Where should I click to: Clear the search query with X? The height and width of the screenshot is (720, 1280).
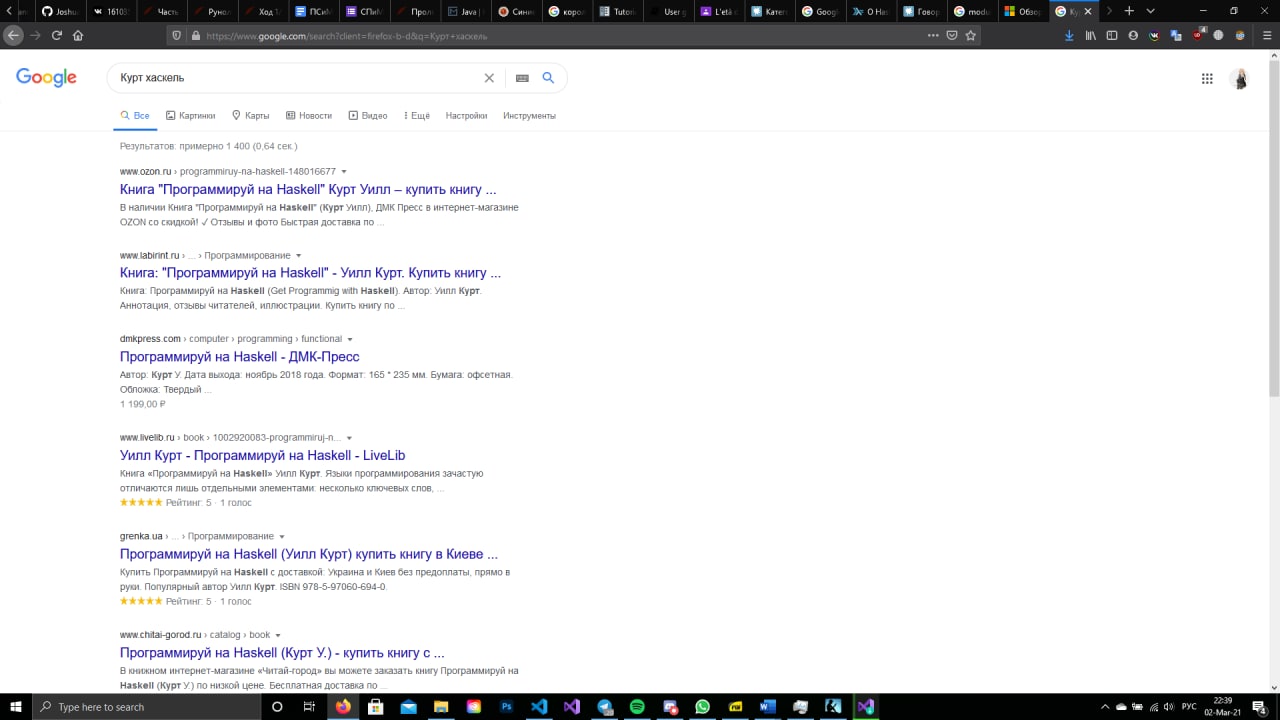[x=489, y=78]
